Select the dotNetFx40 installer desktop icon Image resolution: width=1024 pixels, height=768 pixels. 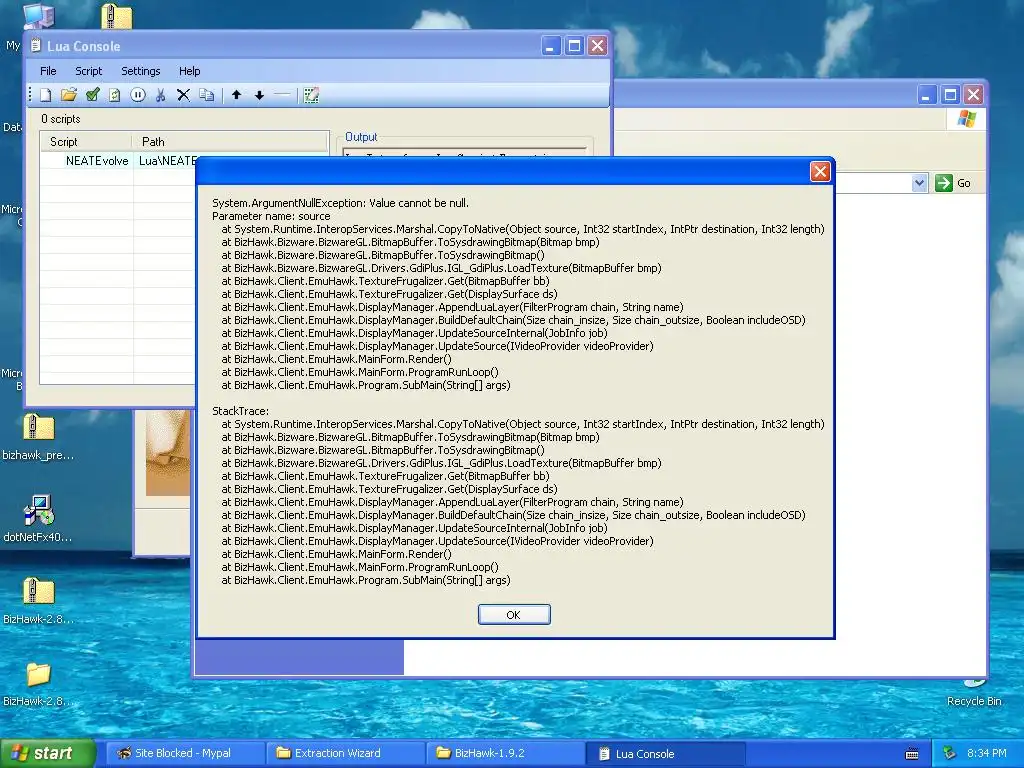pyautogui.click(x=39, y=510)
